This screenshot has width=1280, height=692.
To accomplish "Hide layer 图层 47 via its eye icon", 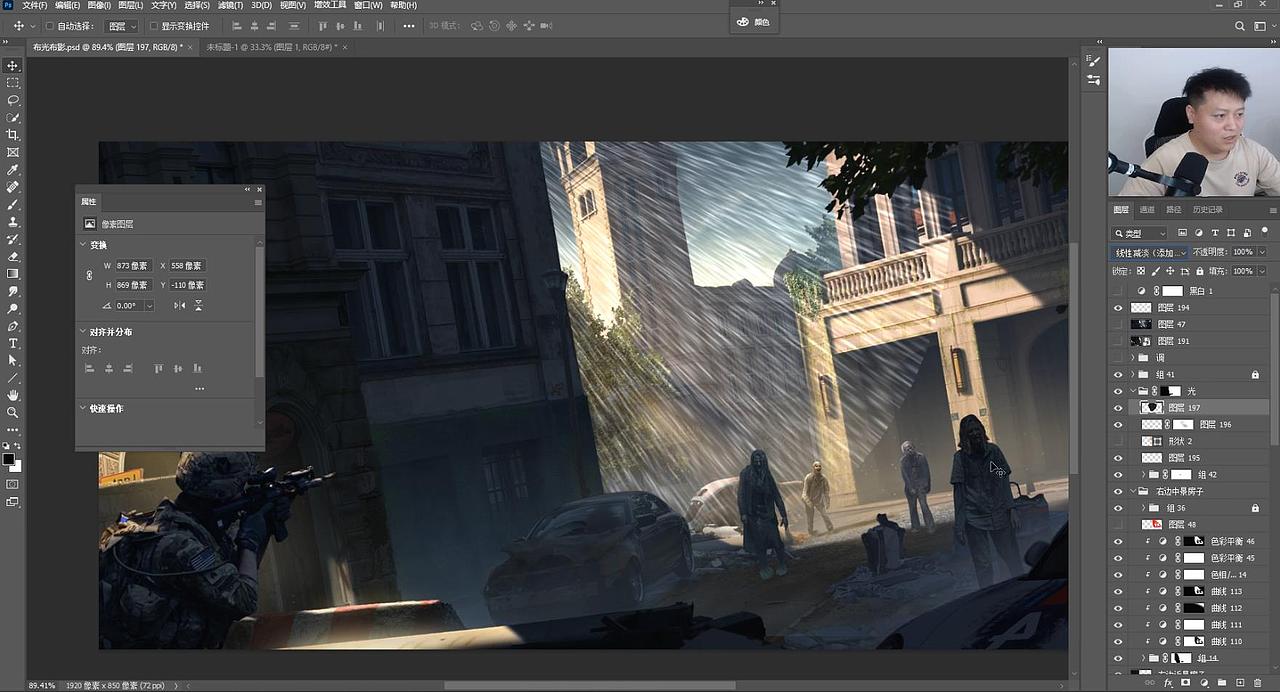I will (1118, 324).
